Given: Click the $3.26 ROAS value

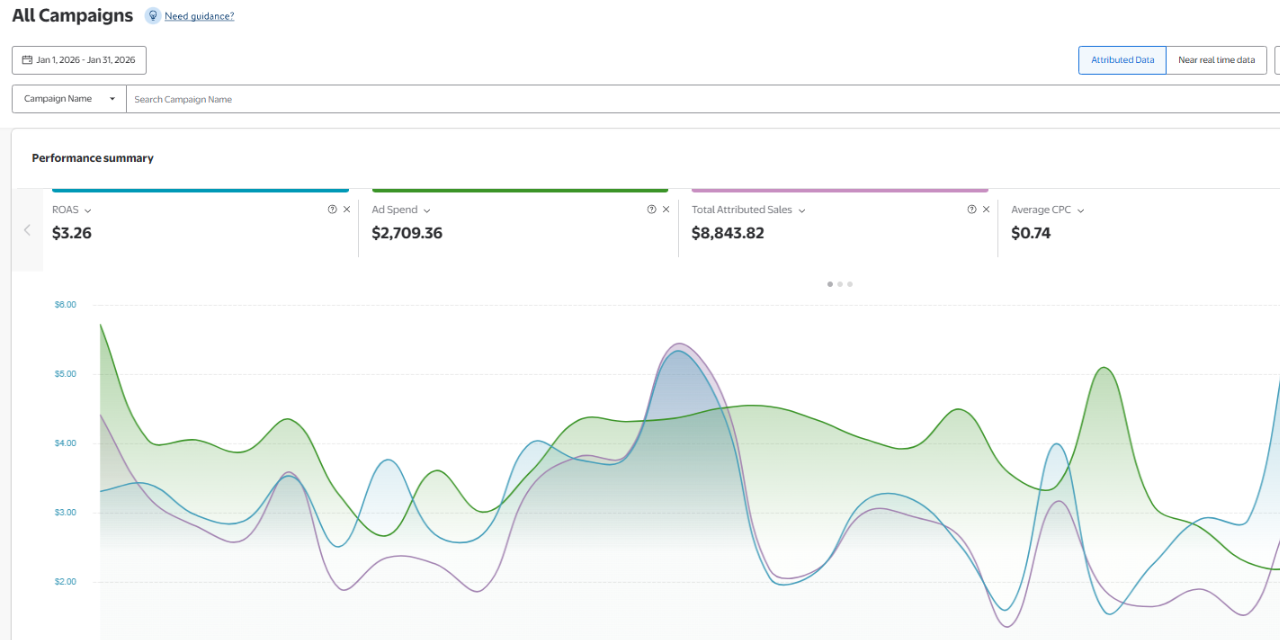Looking at the screenshot, I should (72, 233).
